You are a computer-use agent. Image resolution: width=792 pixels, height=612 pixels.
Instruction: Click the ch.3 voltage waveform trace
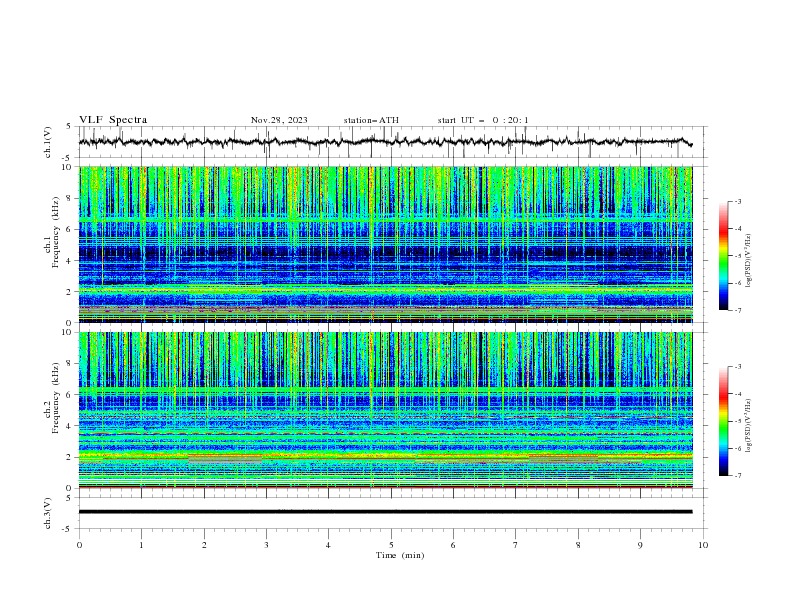[385, 512]
